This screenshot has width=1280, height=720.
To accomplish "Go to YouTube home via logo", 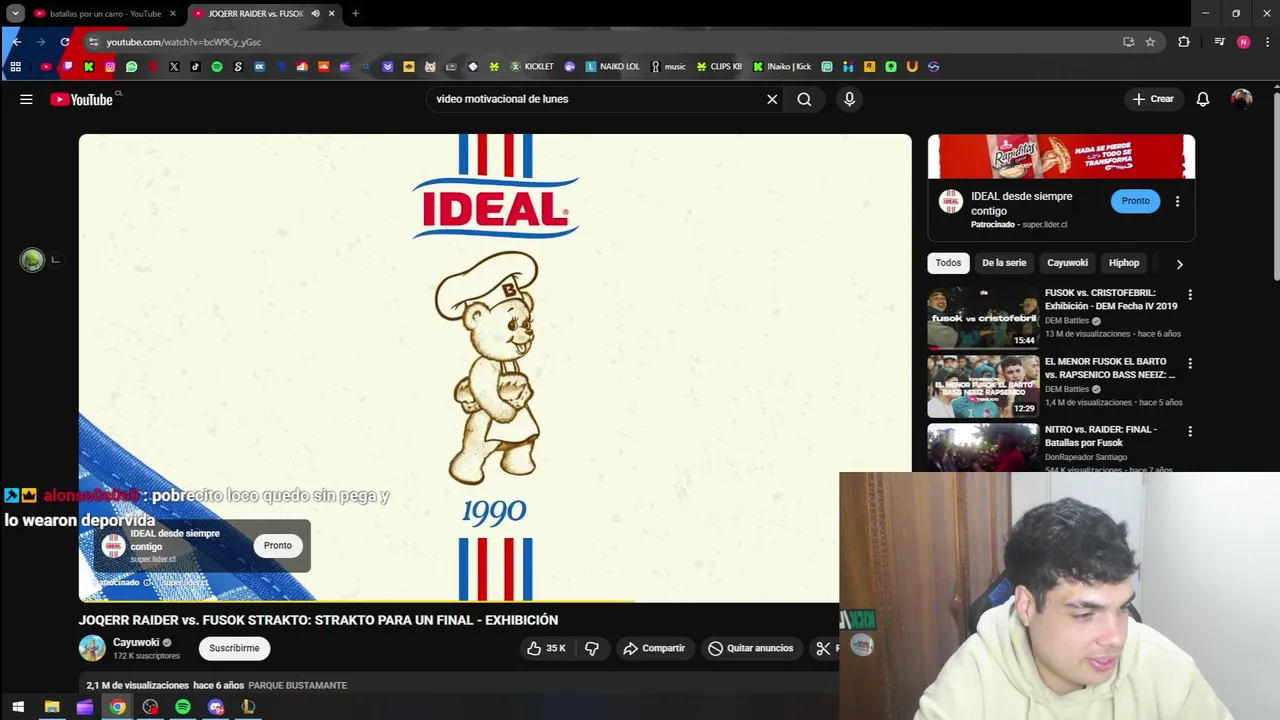I will (82, 99).
